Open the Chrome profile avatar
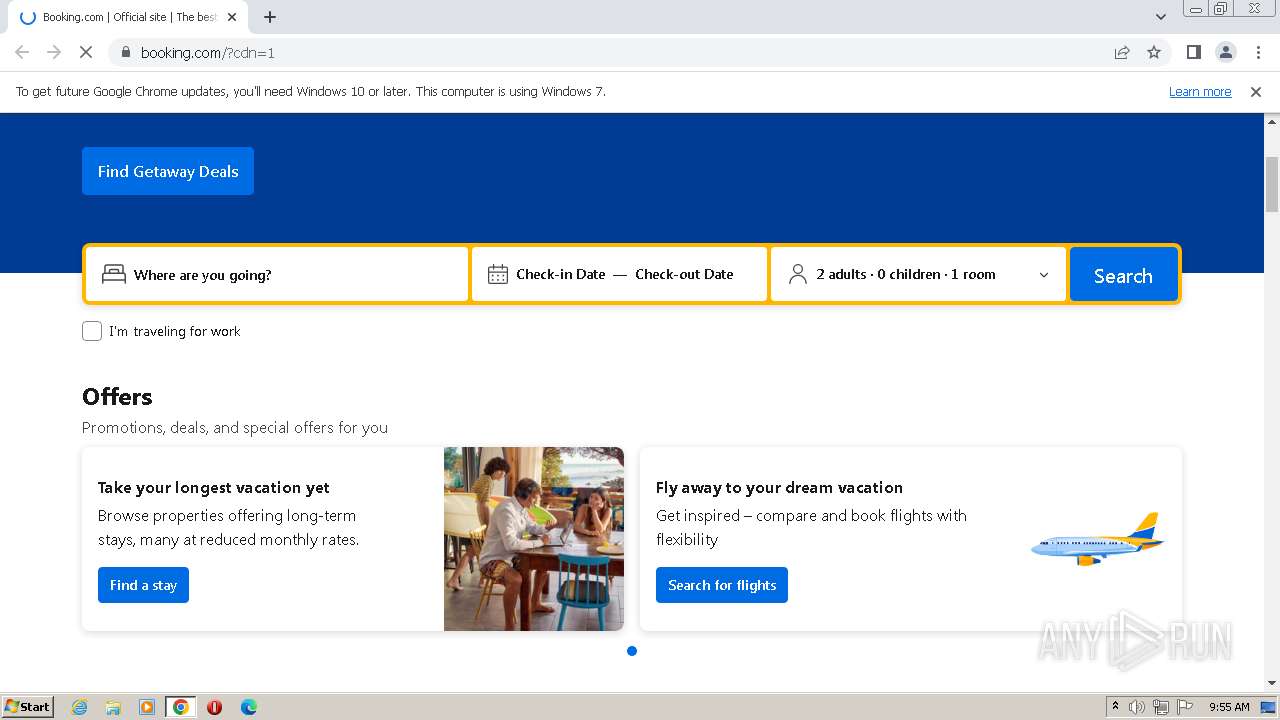 click(1225, 52)
